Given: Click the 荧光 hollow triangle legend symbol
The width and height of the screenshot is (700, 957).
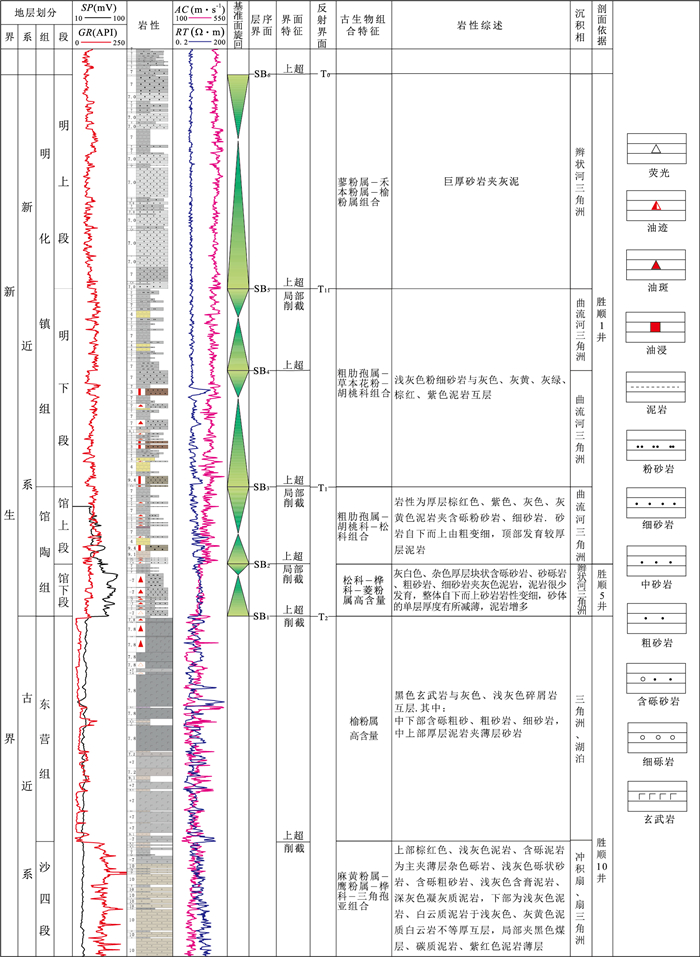Looking at the screenshot, I should click(656, 148).
